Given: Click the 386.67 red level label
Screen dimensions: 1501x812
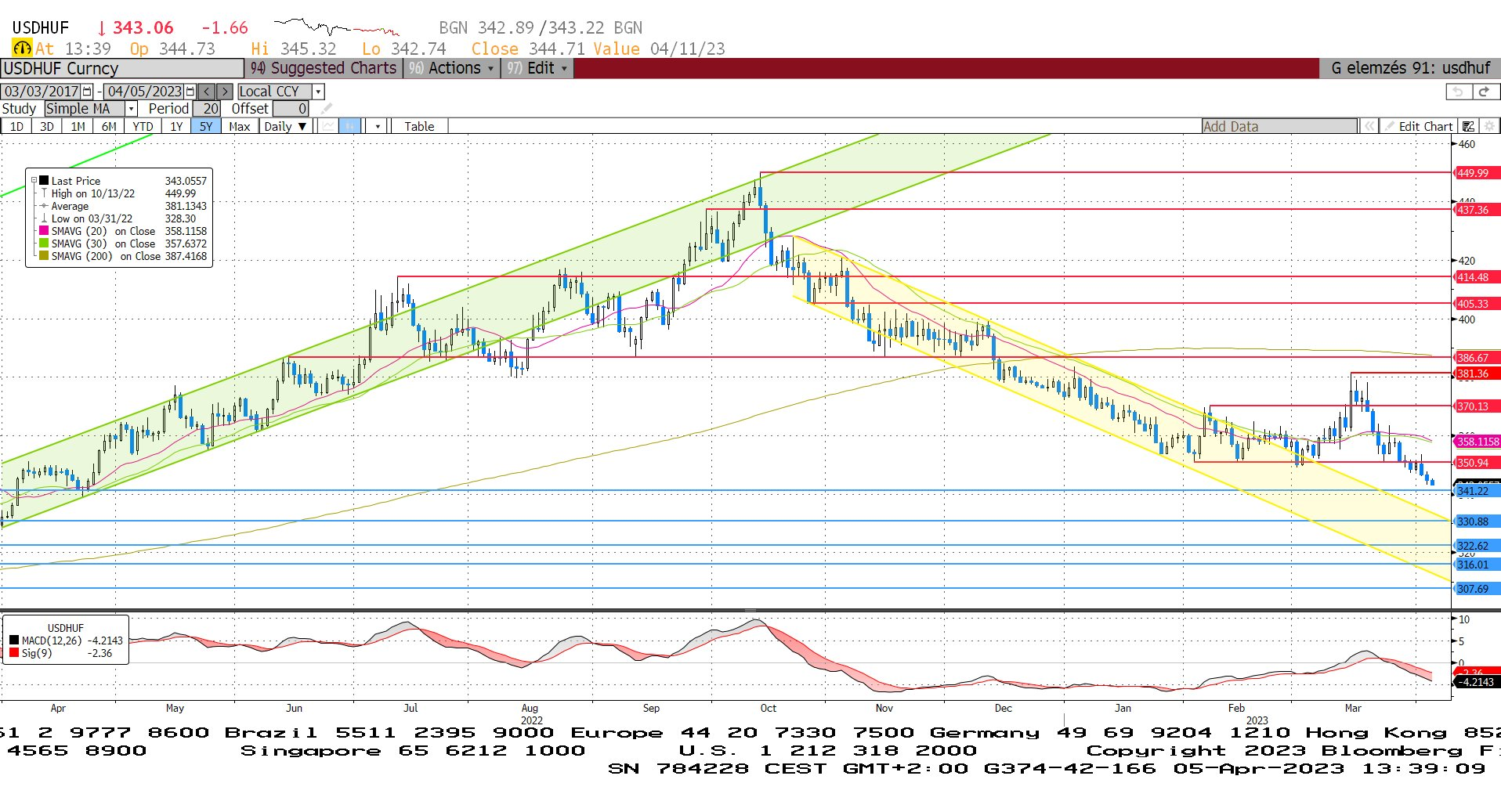Looking at the screenshot, I should pyautogui.click(x=1477, y=358).
